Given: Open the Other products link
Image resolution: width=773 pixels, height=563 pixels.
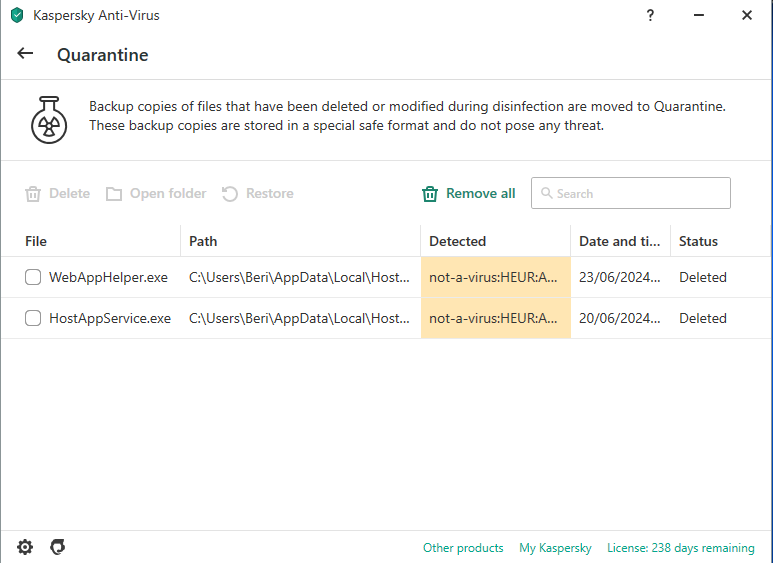Looking at the screenshot, I should (463, 548).
